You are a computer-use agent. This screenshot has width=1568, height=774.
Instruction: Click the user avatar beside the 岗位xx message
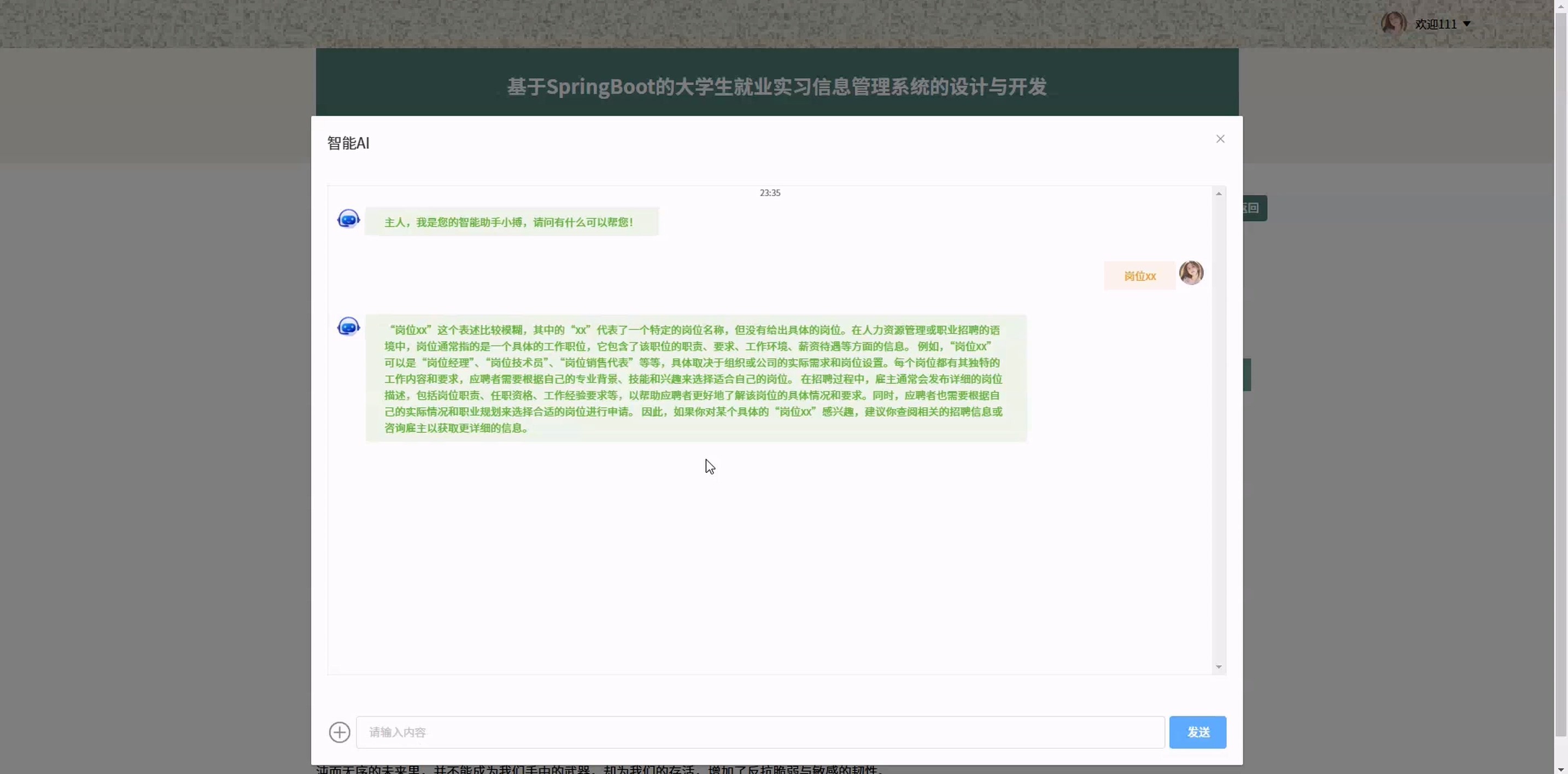[1191, 273]
